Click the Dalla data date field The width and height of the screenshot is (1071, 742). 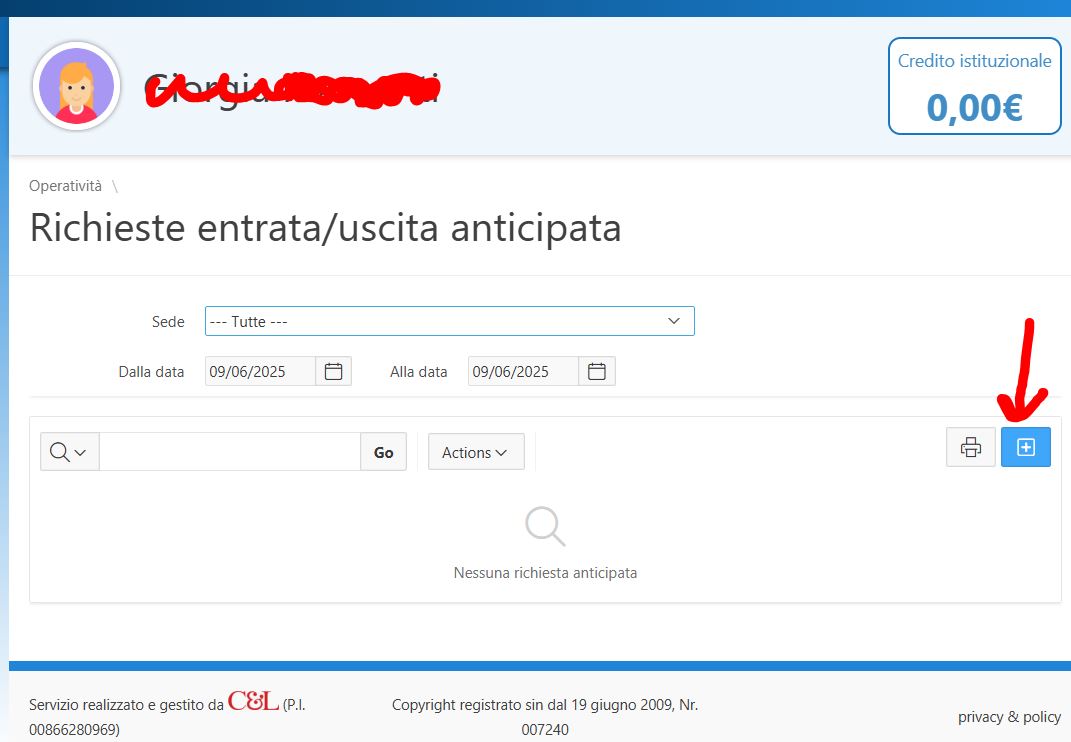click(260, 371)
